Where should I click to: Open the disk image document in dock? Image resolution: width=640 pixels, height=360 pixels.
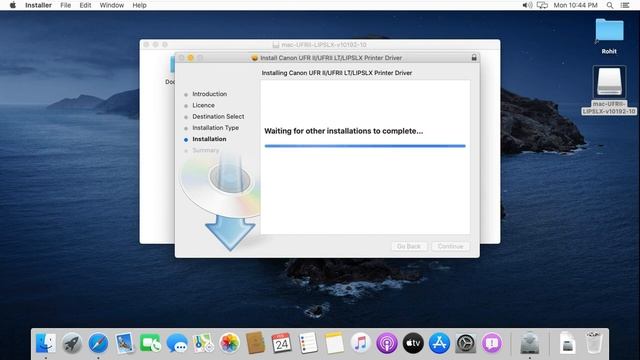(x=567, y=343)
